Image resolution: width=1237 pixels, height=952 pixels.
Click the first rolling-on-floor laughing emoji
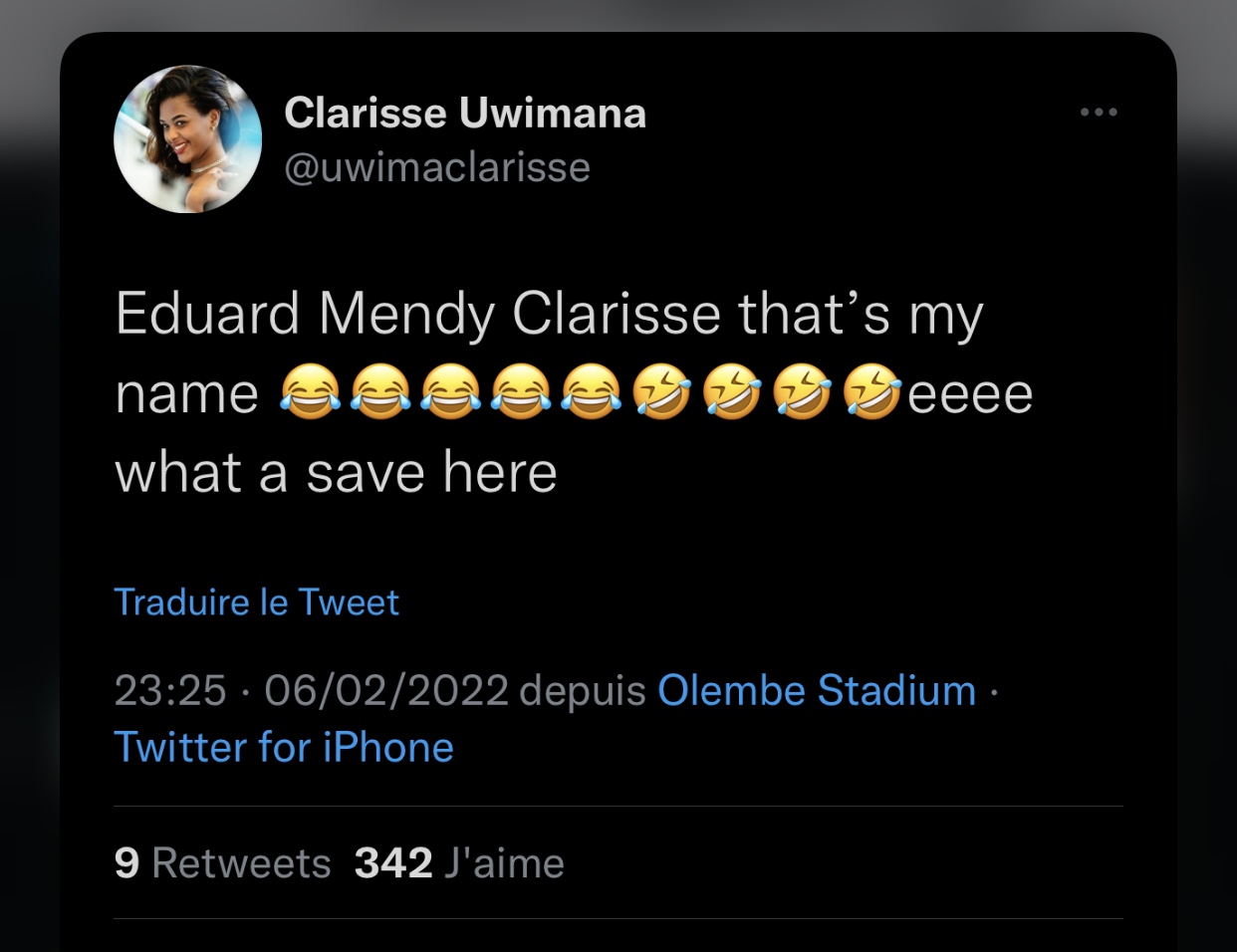(x=662, y=392)
